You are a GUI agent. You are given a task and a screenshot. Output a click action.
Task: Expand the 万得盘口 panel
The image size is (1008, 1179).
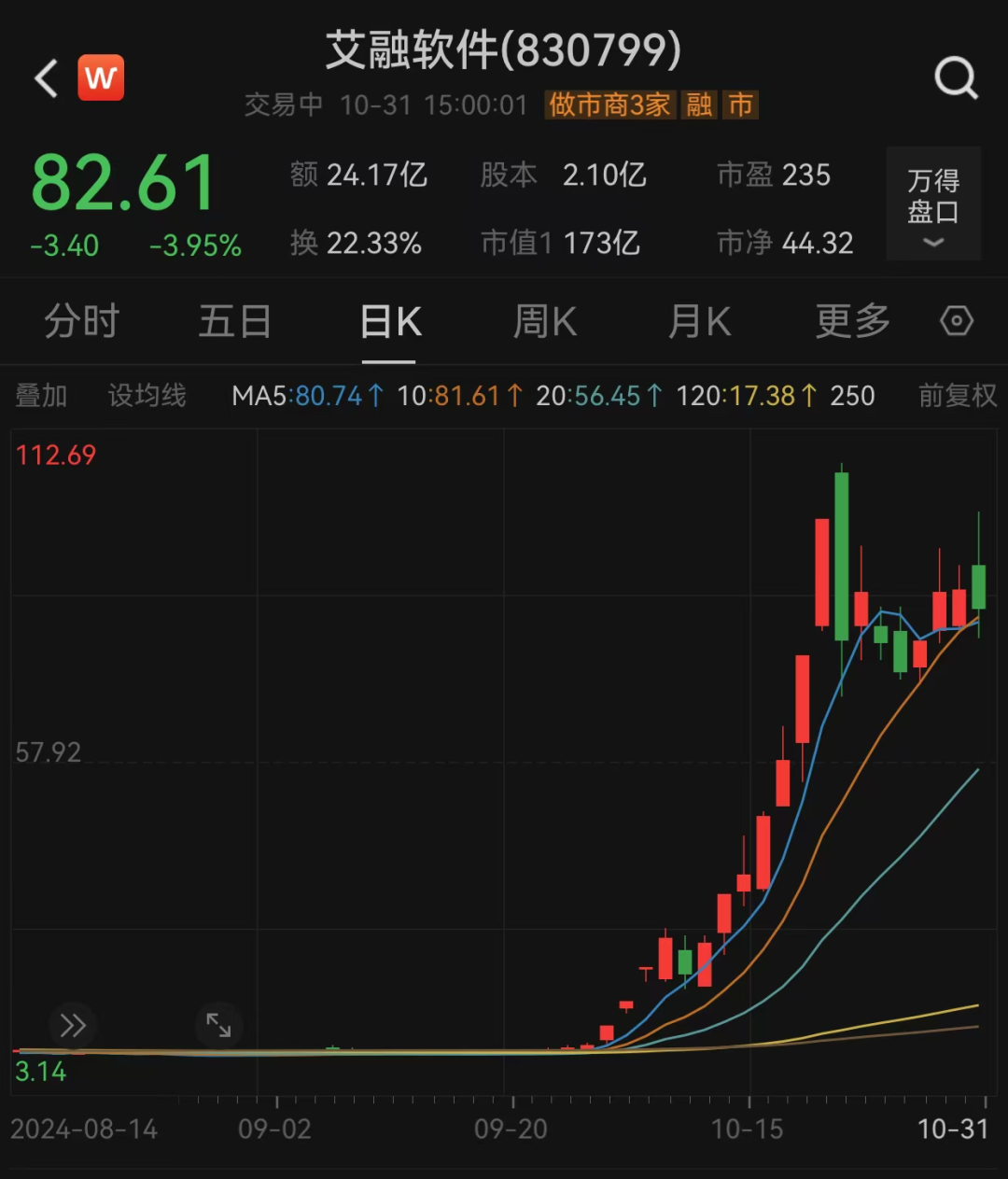[933, 204]
